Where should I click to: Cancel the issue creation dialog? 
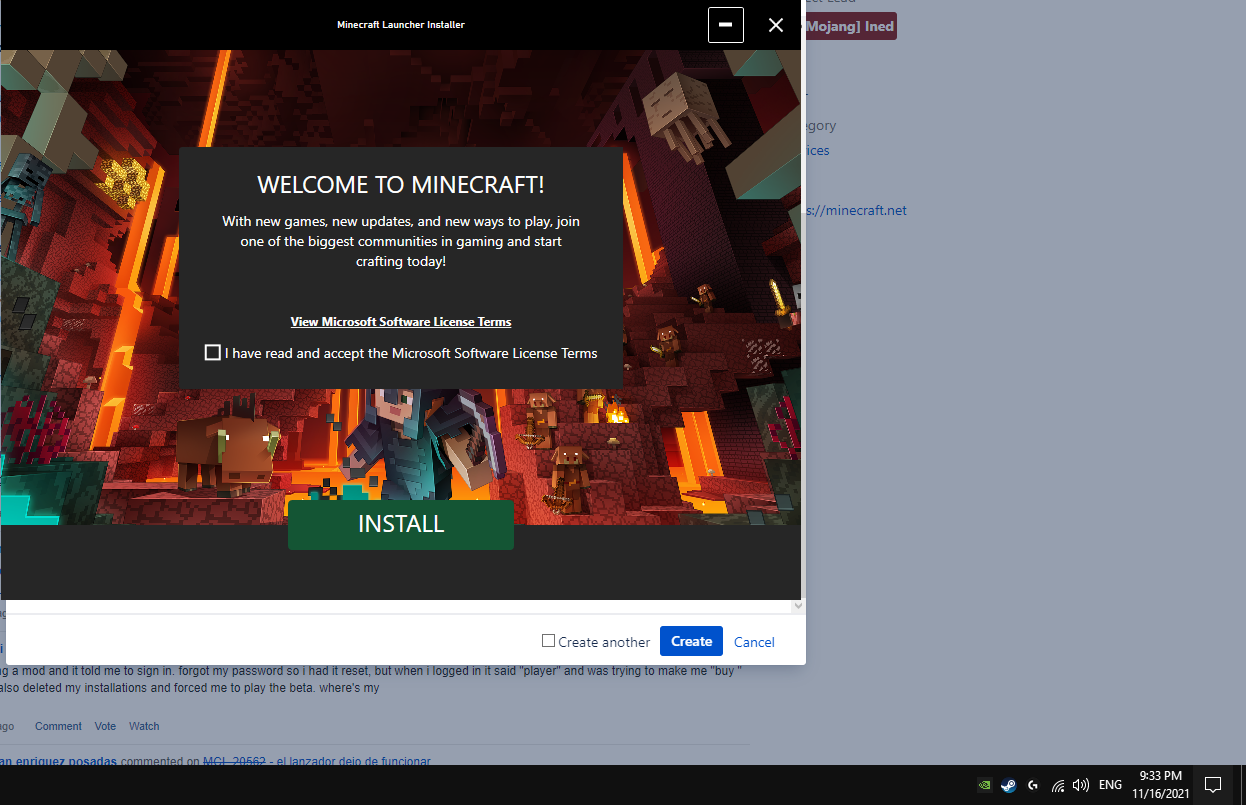point(754,642)
